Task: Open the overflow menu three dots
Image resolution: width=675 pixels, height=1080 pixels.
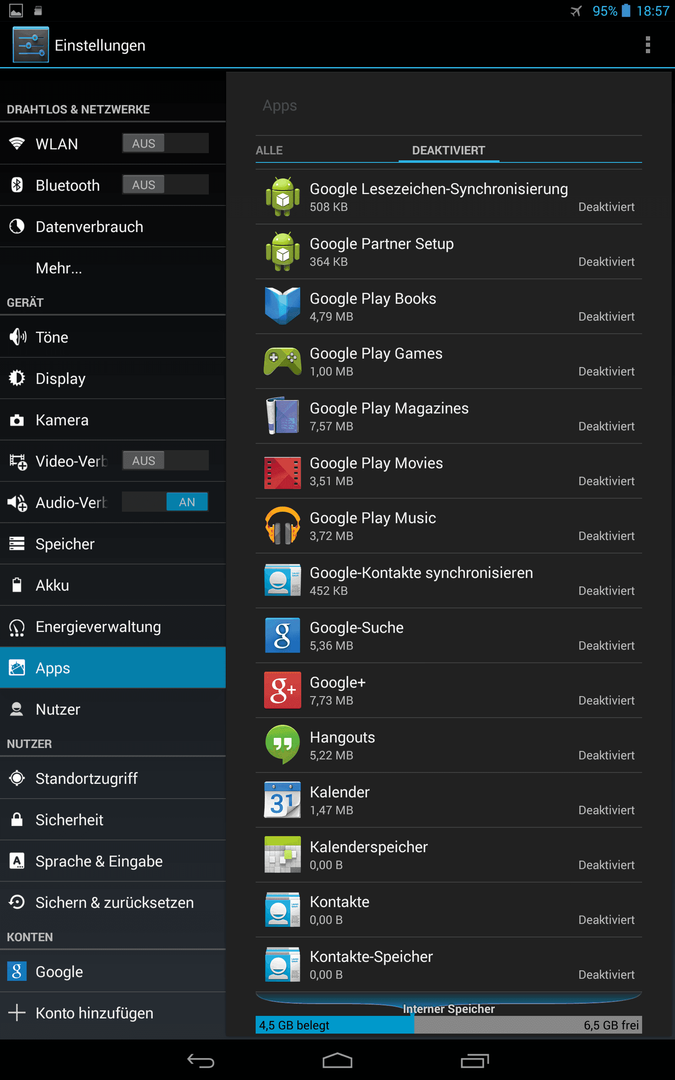Action: 647,45
